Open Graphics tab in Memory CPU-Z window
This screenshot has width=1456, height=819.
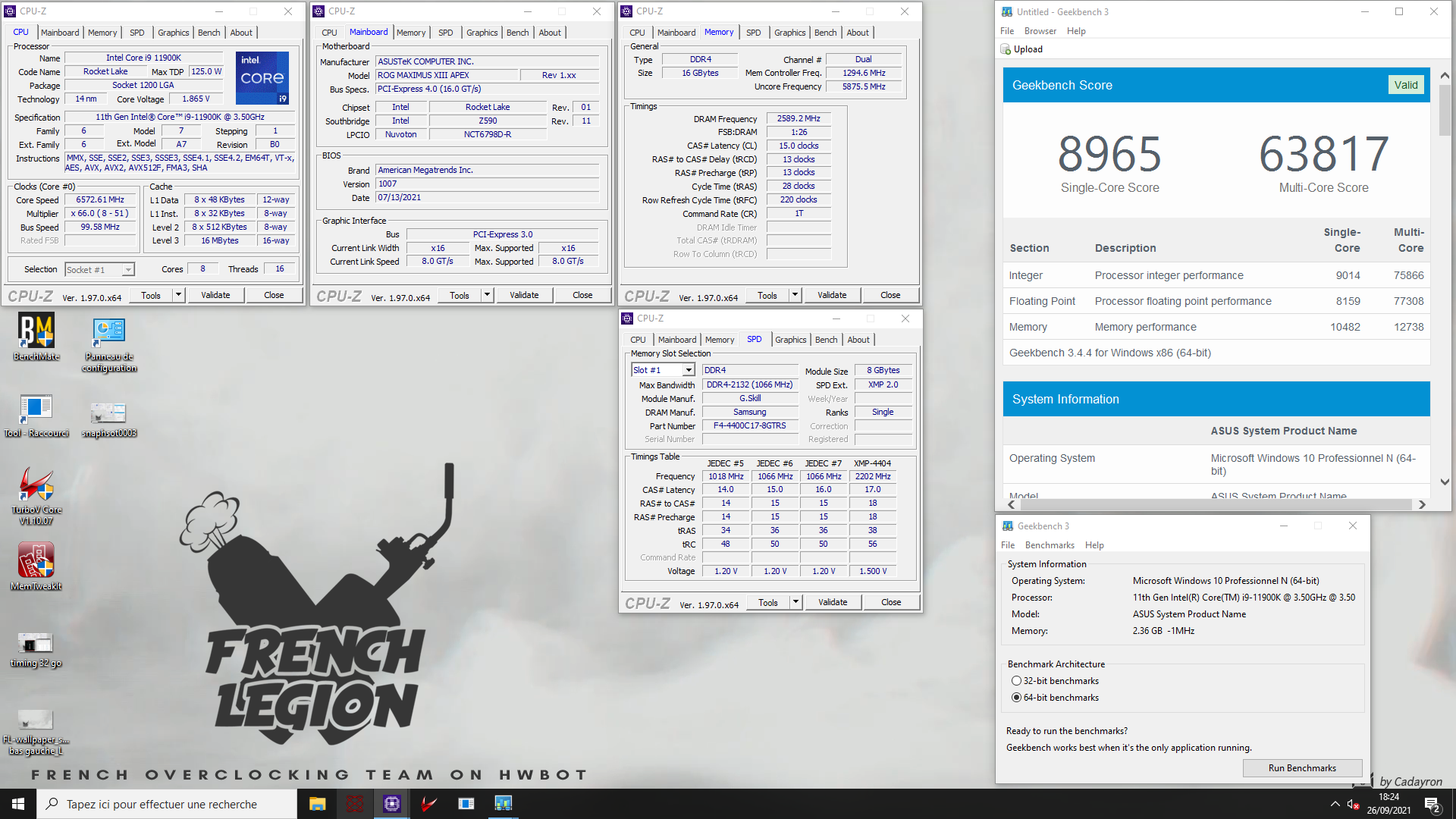tap(789, 33)
